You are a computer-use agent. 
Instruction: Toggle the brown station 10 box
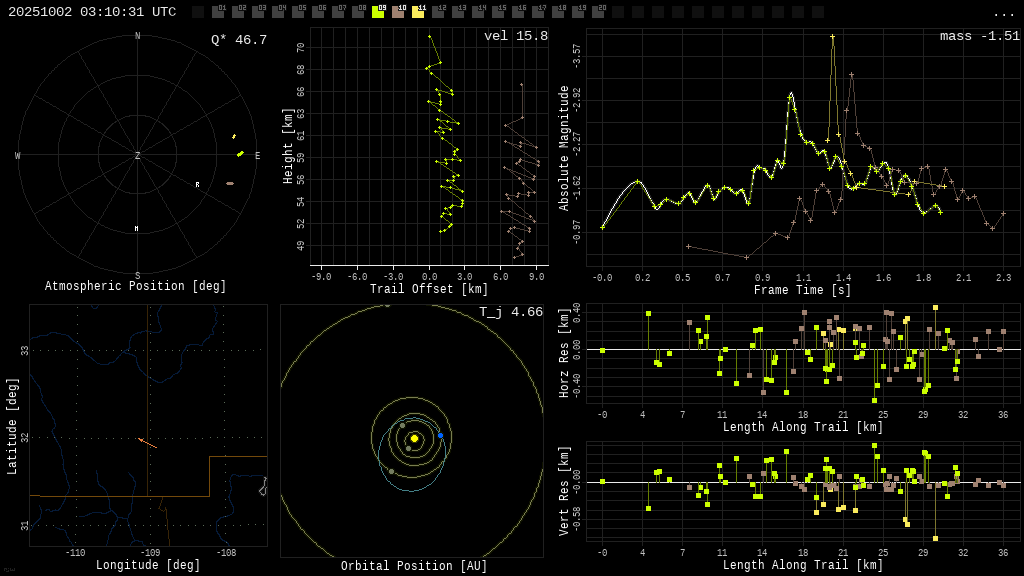[398, 12]
